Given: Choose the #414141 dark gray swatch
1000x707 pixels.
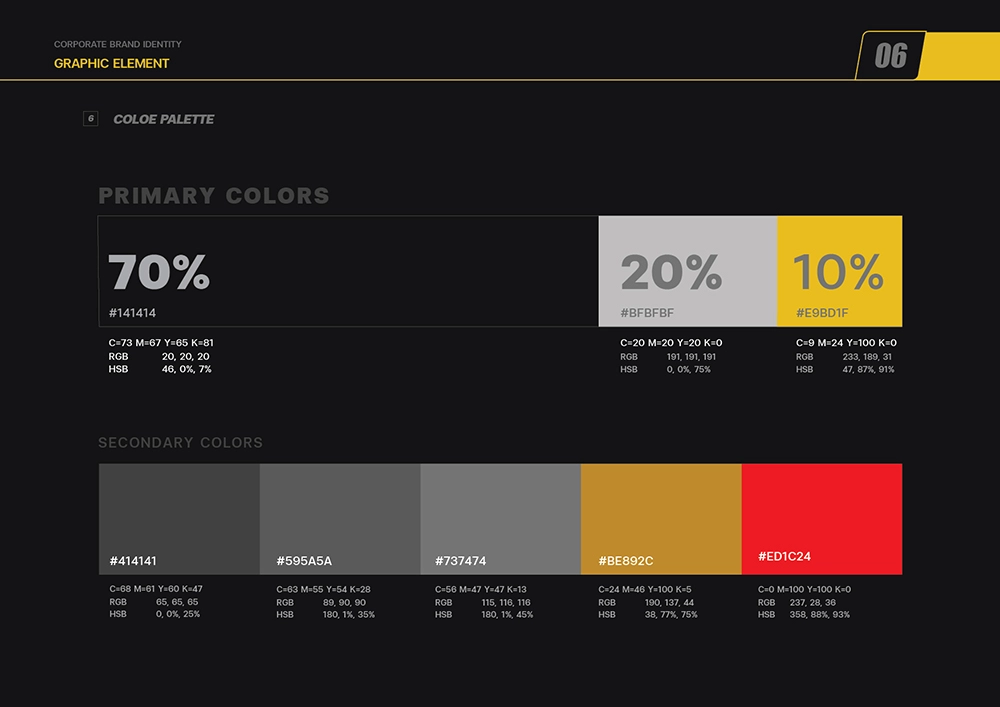Looking at the screenshot, I should pos(179,518).
